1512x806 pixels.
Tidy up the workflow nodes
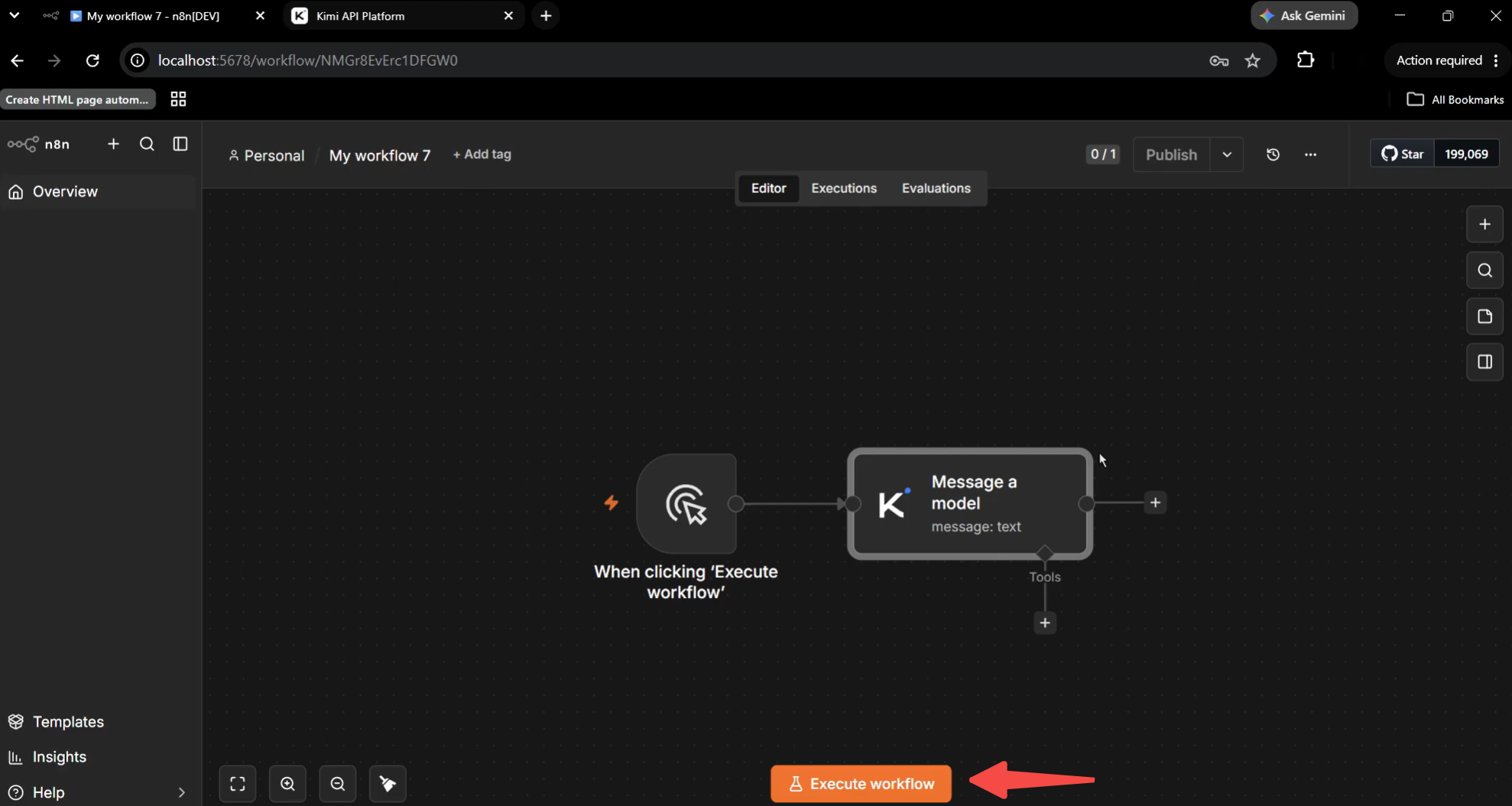tap(388, 784)
